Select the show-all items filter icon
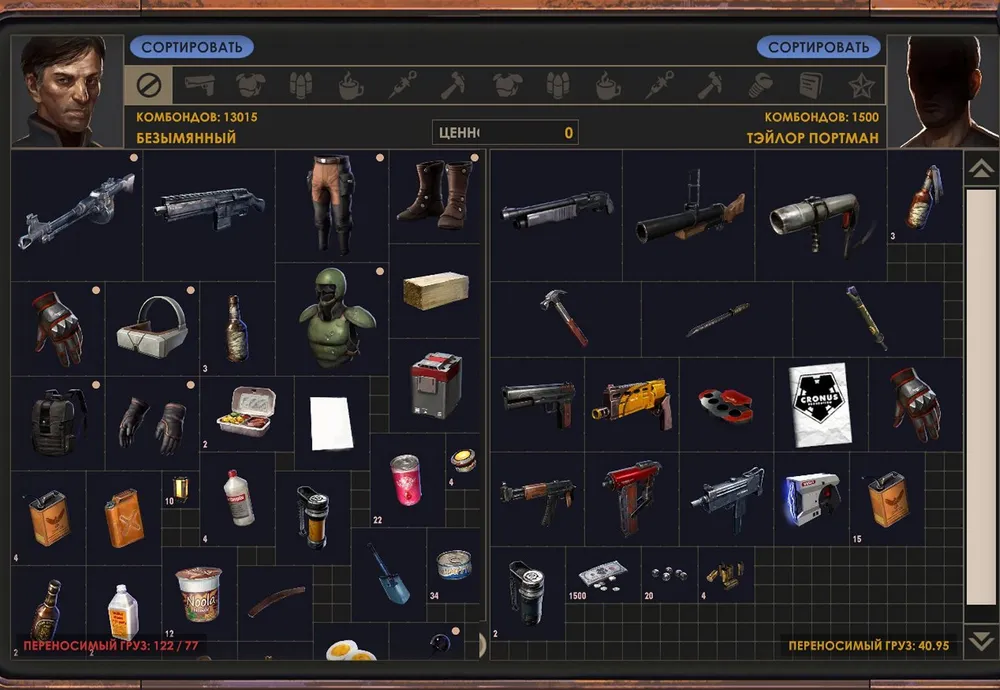The height and width of the screenshot is (690, 1000). [148, 86]
